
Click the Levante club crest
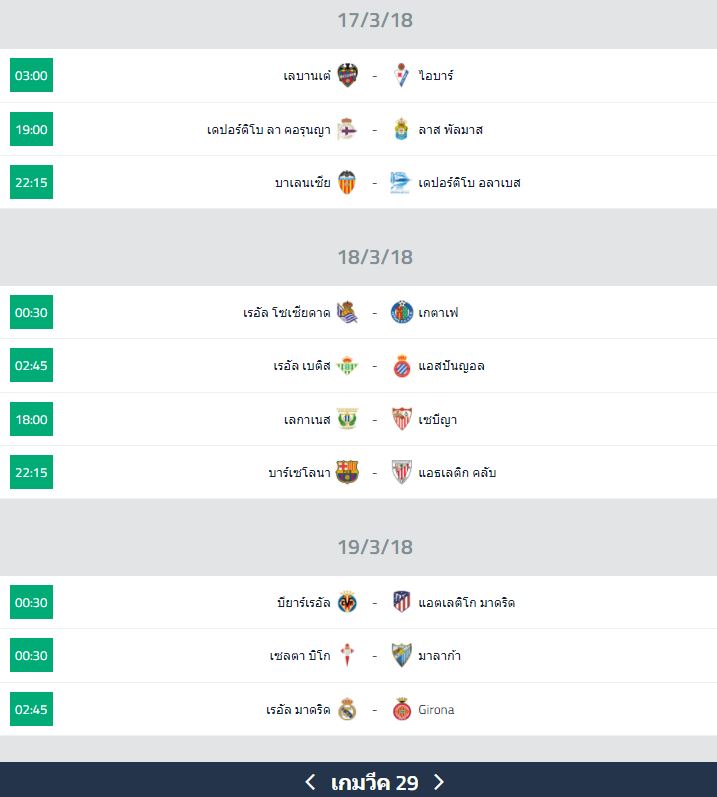(347, 75)
